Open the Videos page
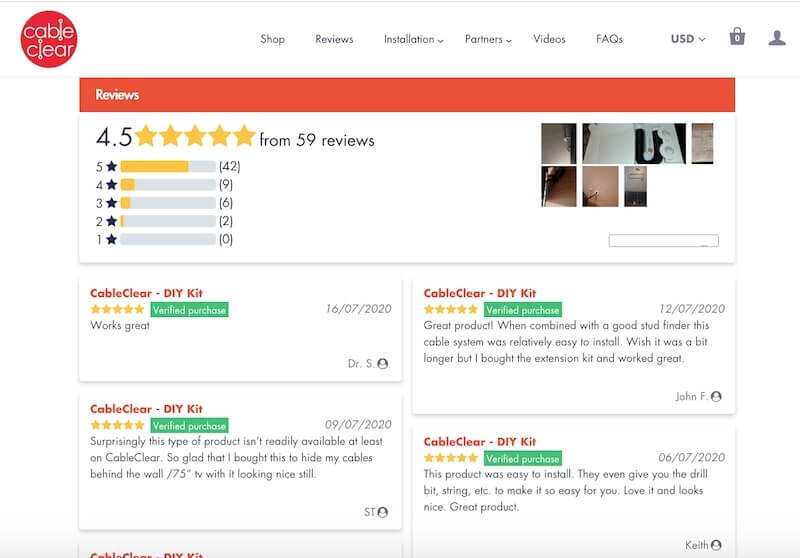The height and width of the screenshot is (558, 800). 549,39
